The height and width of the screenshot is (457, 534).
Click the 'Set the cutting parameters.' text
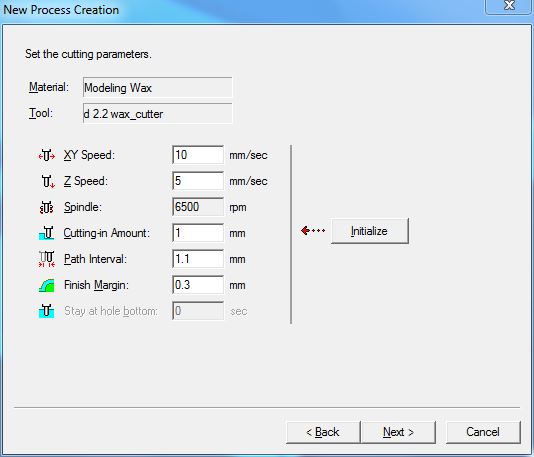88,54
